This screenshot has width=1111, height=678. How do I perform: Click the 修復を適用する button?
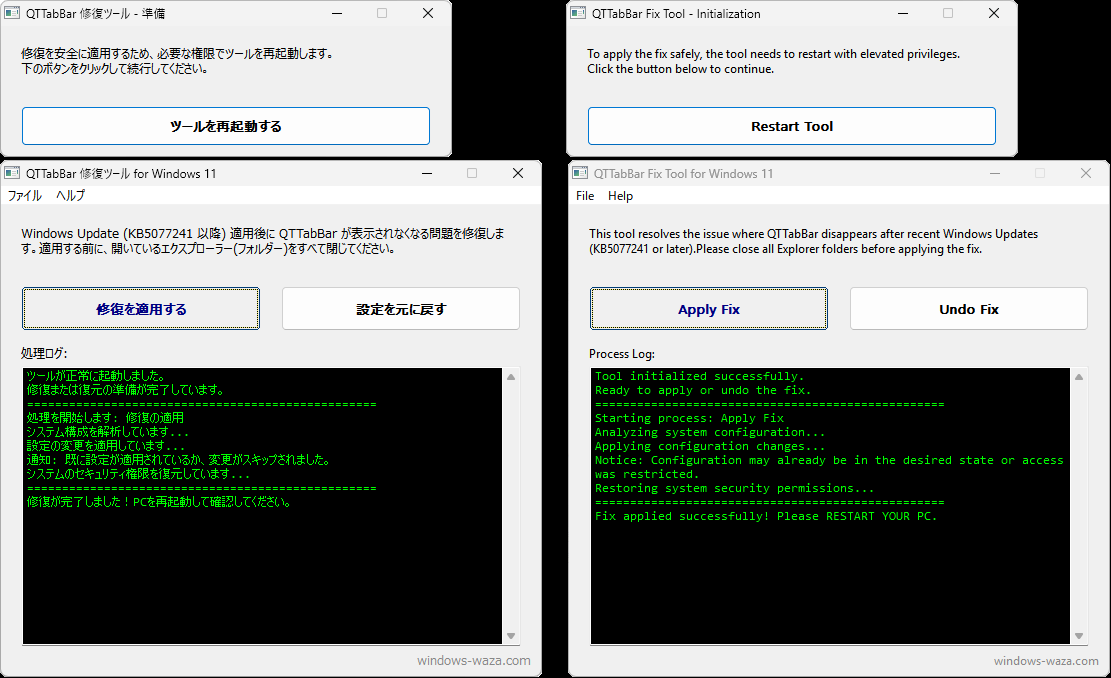[x=141, y=309]
